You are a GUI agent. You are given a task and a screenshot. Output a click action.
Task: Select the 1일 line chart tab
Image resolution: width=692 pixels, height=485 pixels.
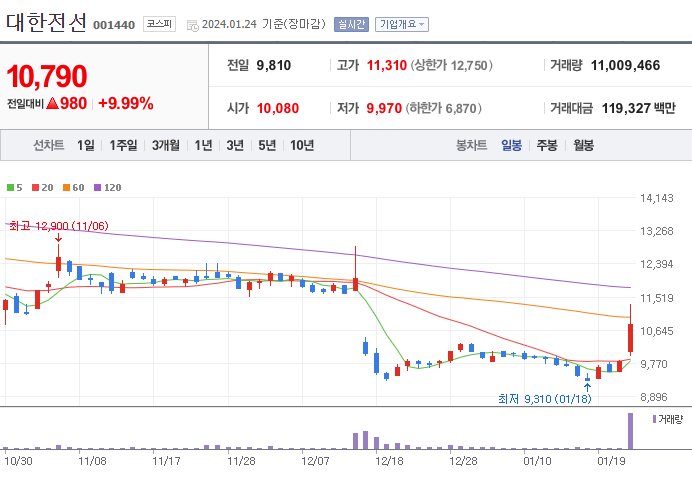click(x=86, y=145)
